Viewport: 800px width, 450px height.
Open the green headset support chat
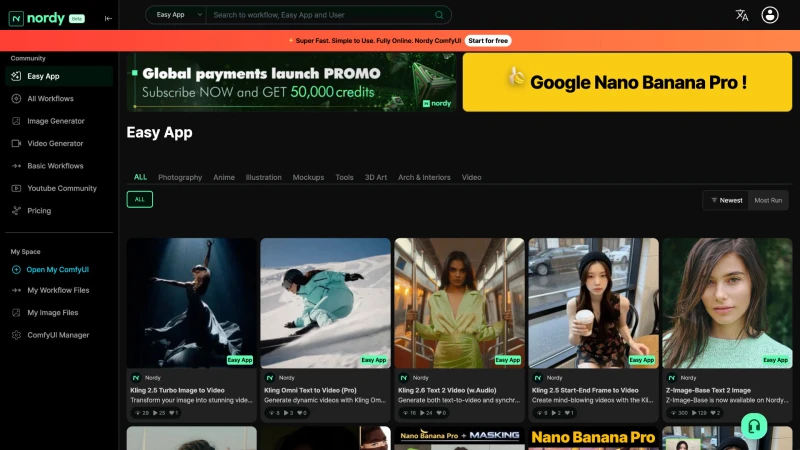coord(754,425)
